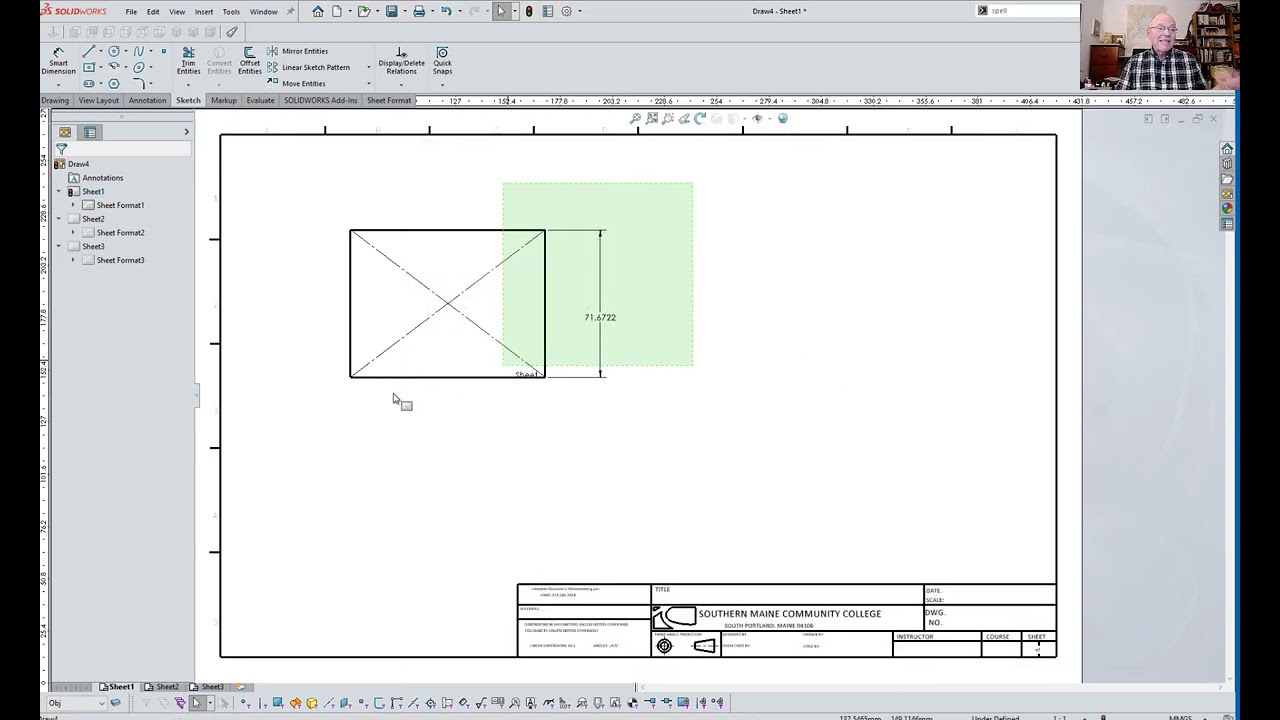Open the Window menu
This screenshot has width=1280, height=720.
pyautogui.click(x=263, y=11)
